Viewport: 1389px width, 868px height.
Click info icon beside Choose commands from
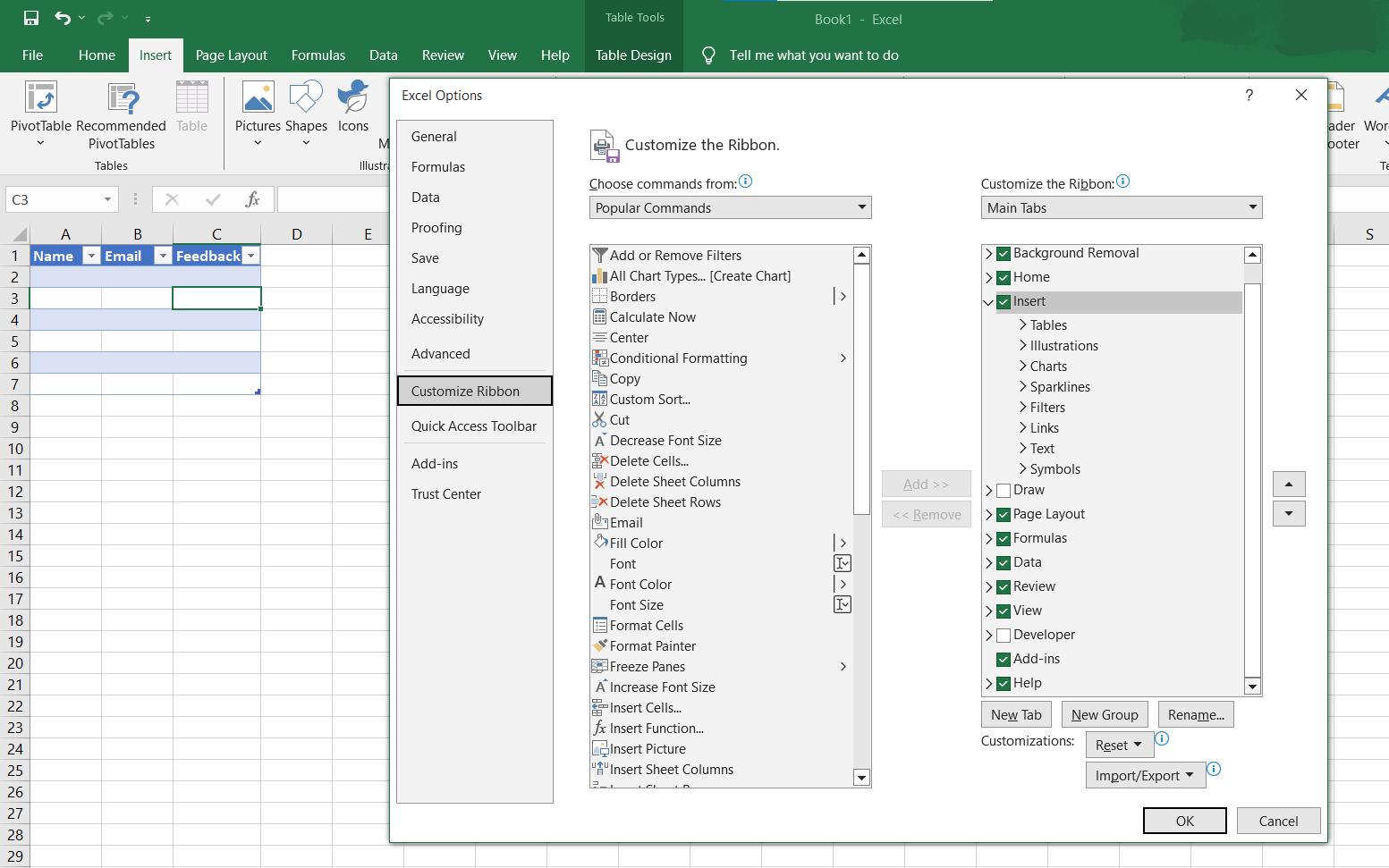(746, 181)
